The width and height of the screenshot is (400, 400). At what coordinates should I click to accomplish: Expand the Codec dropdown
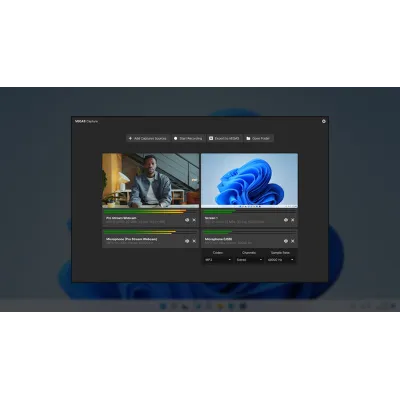218,260
